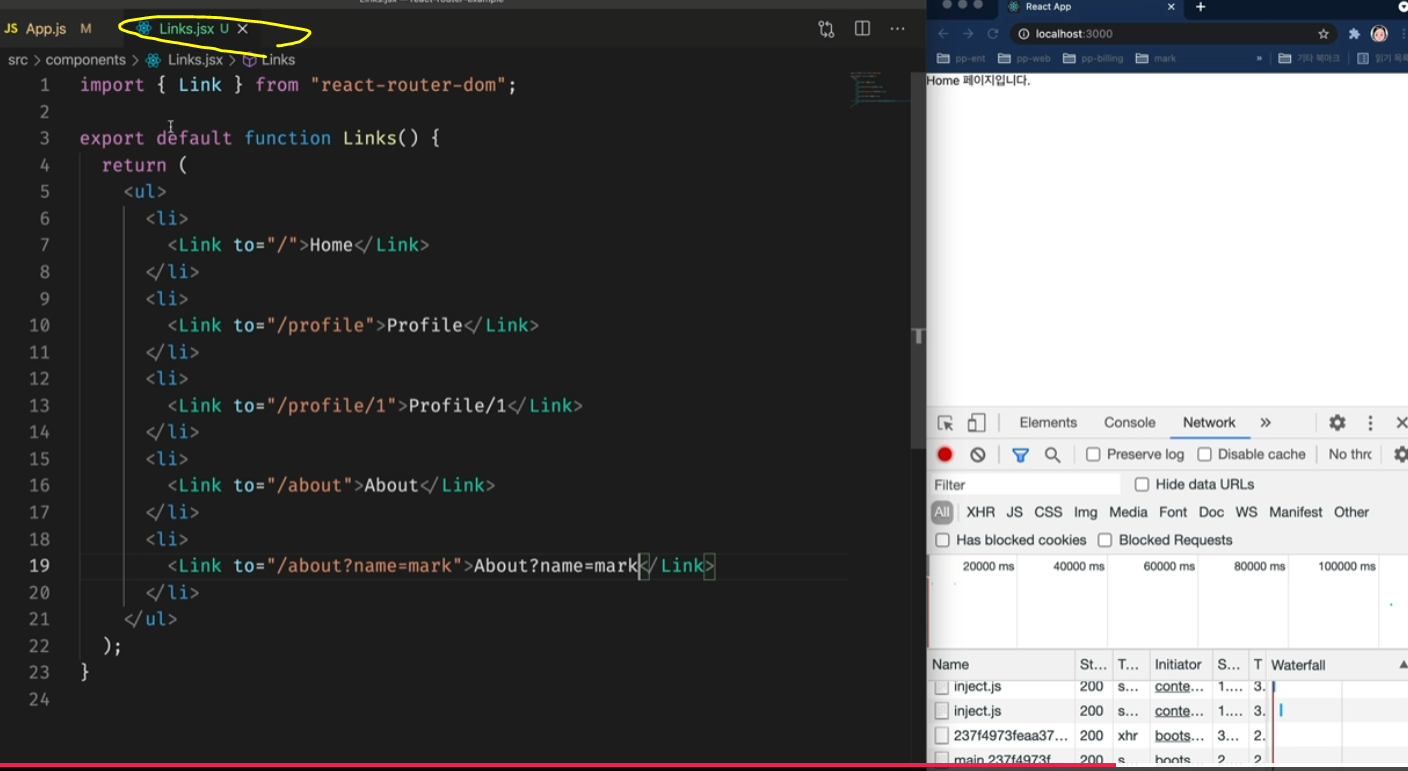Reload the localhost page

click(993, 33)
